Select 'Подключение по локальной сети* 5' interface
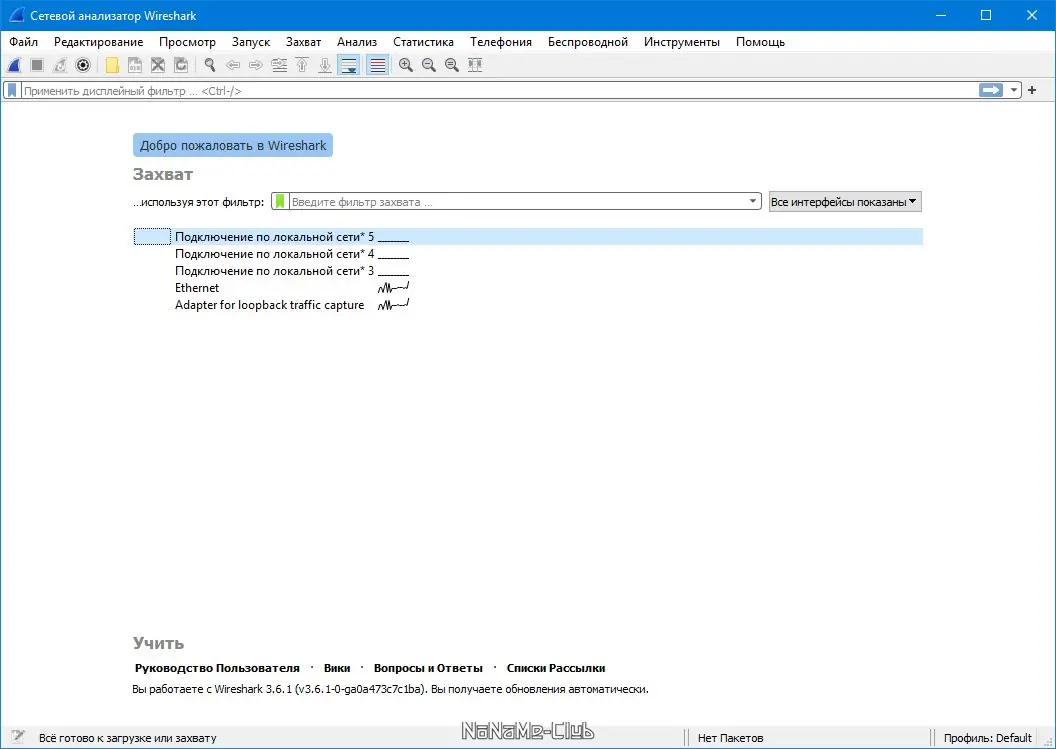This screenshot has width=1056, height=749. 528,236
